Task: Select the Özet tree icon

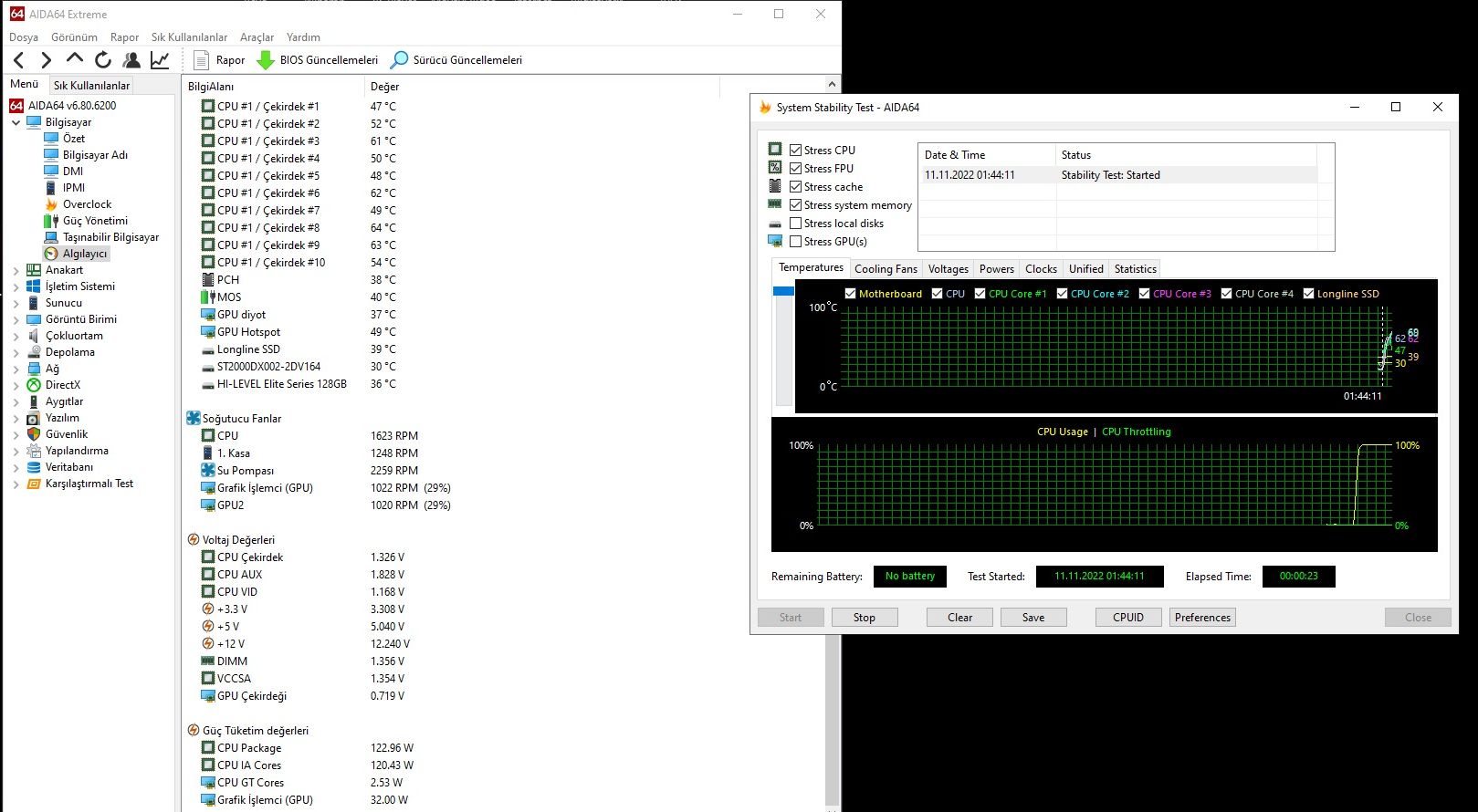Action: pos(51,139)
